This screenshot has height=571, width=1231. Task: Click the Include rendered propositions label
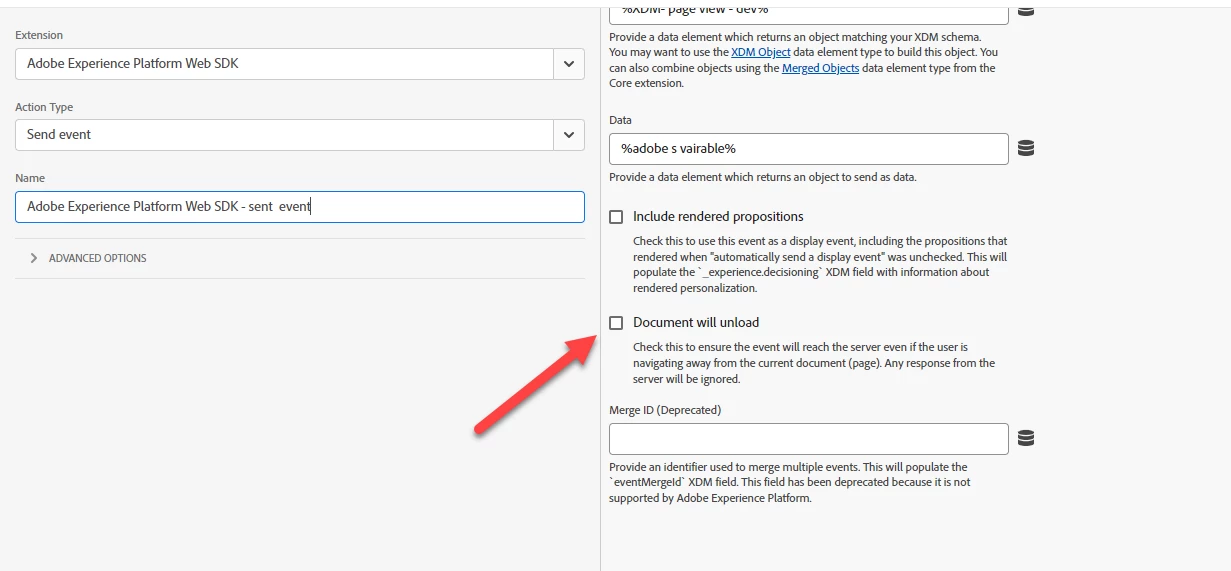(718, 216)
